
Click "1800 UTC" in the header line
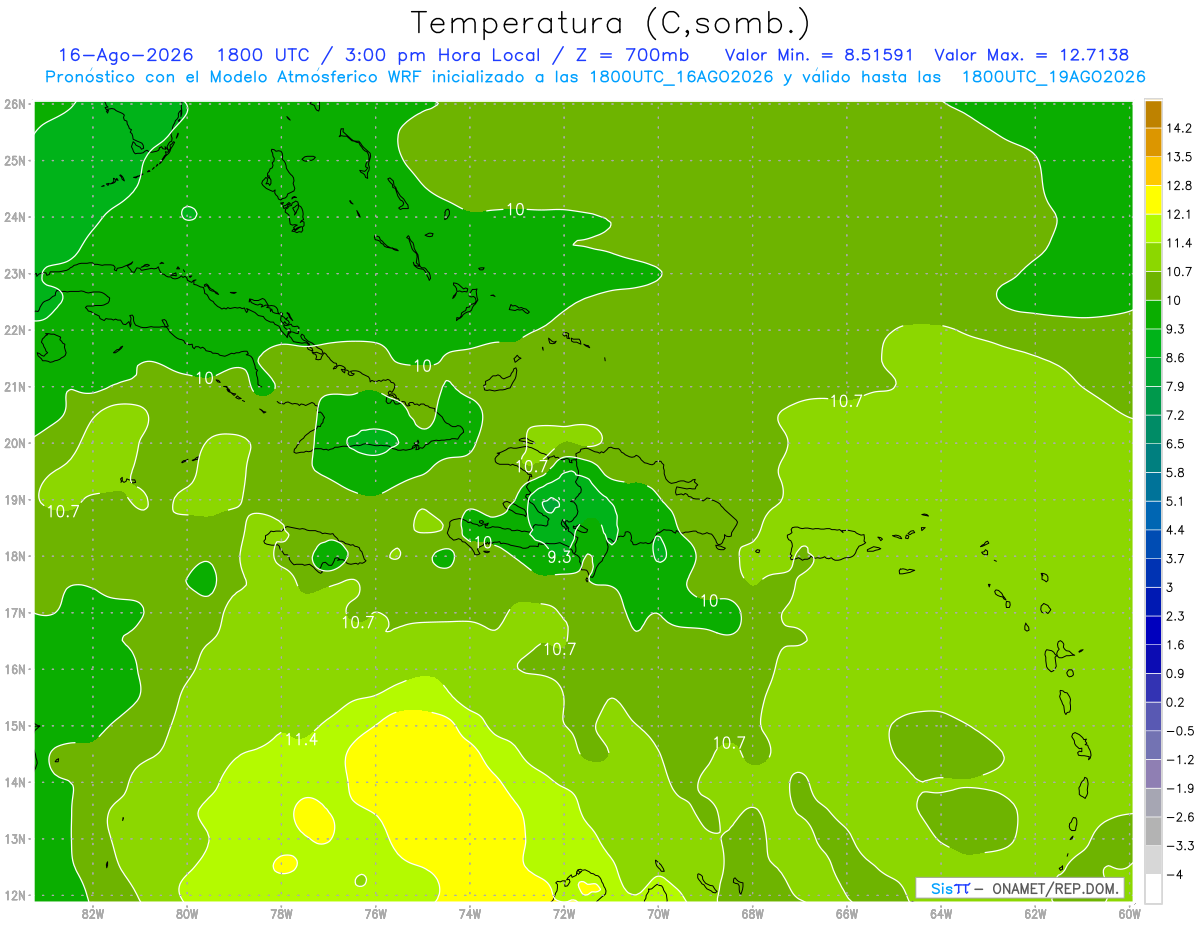(263, 55)
